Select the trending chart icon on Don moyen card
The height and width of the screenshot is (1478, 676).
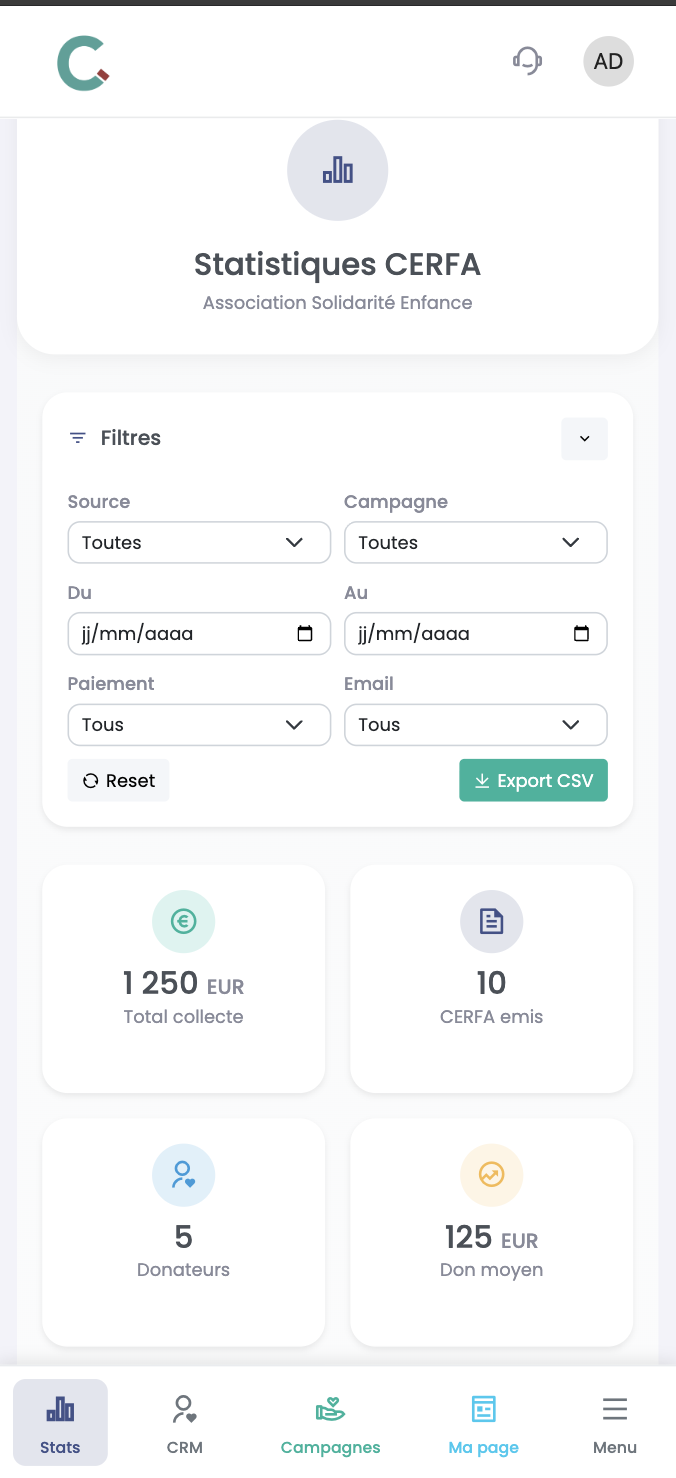(491, 1175)
